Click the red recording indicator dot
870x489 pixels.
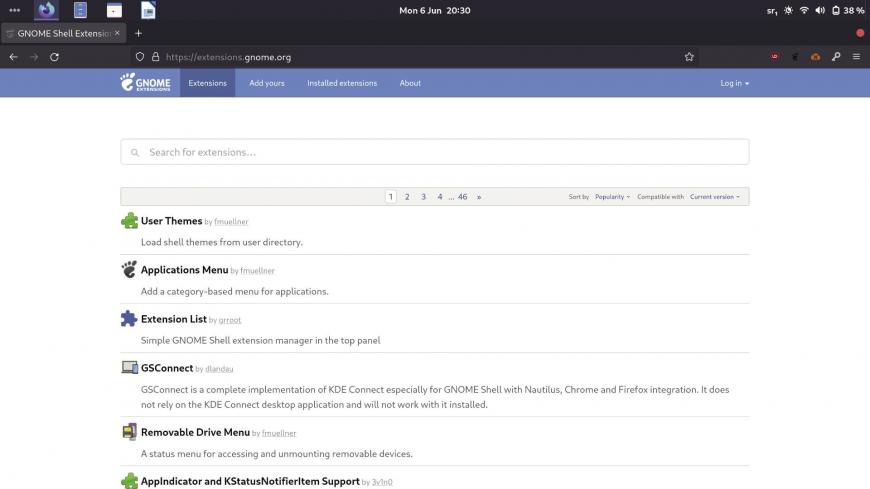tap(860, 33)
